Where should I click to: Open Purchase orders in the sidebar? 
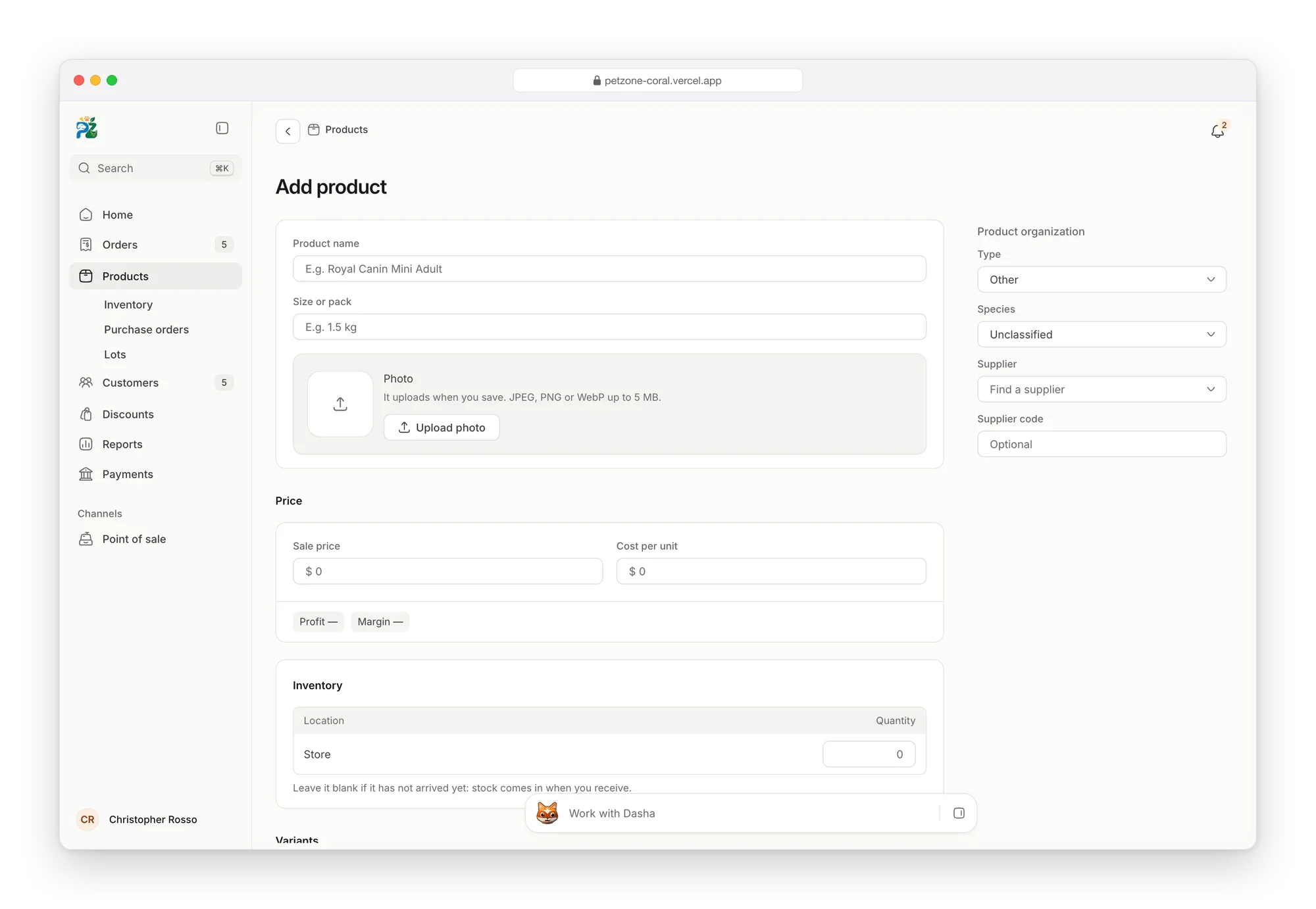[x=146, y=330]
